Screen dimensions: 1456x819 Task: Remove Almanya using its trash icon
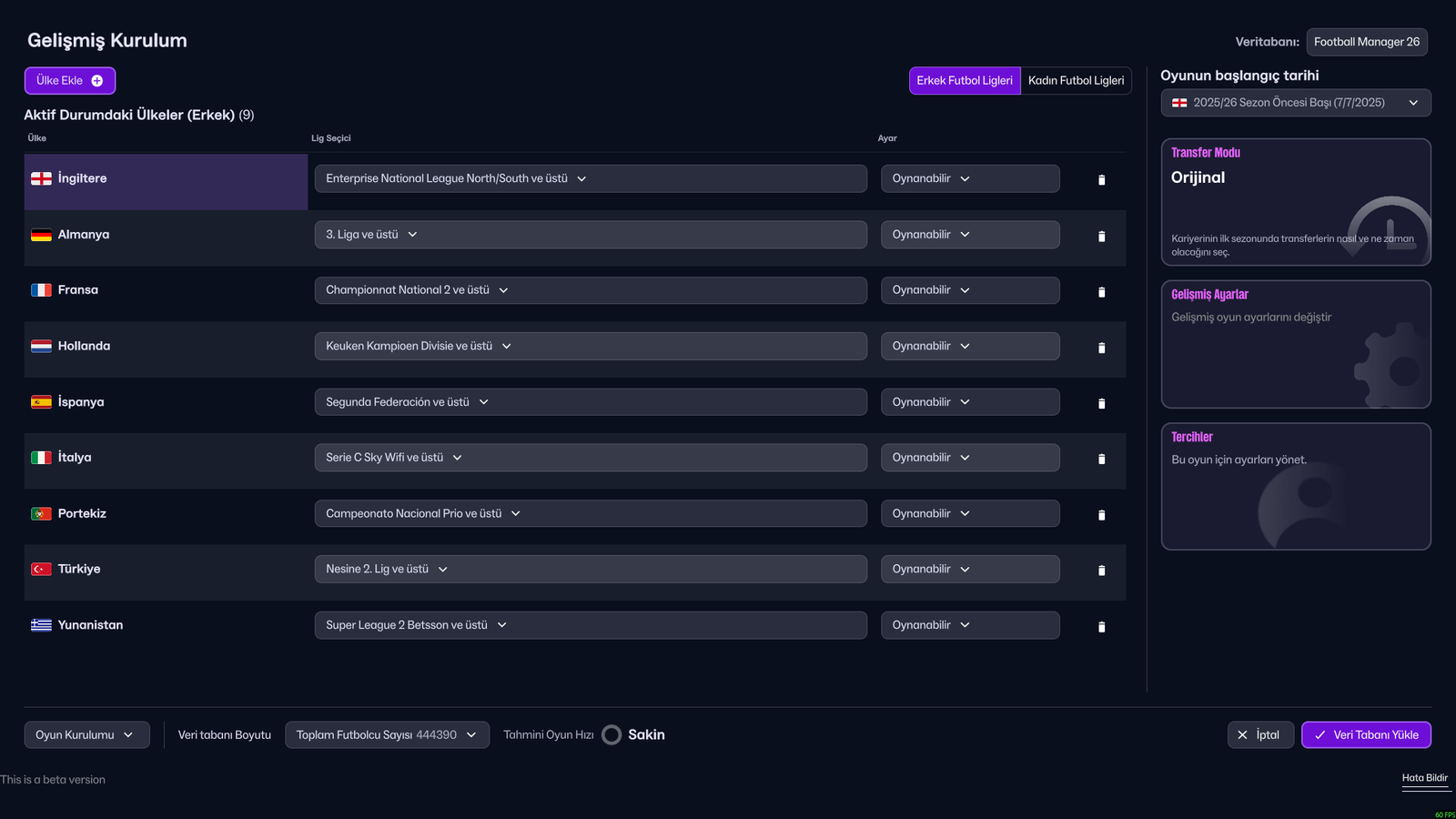coord(1101,237)
